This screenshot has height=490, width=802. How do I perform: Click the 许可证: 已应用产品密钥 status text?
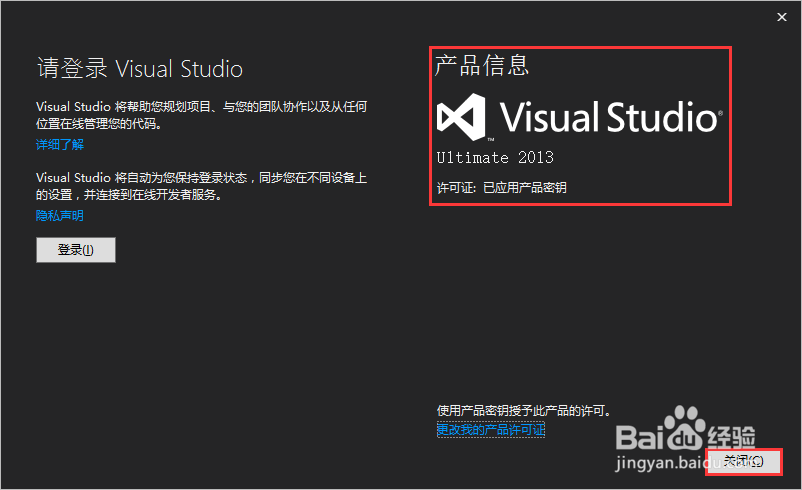click(501, 187)
